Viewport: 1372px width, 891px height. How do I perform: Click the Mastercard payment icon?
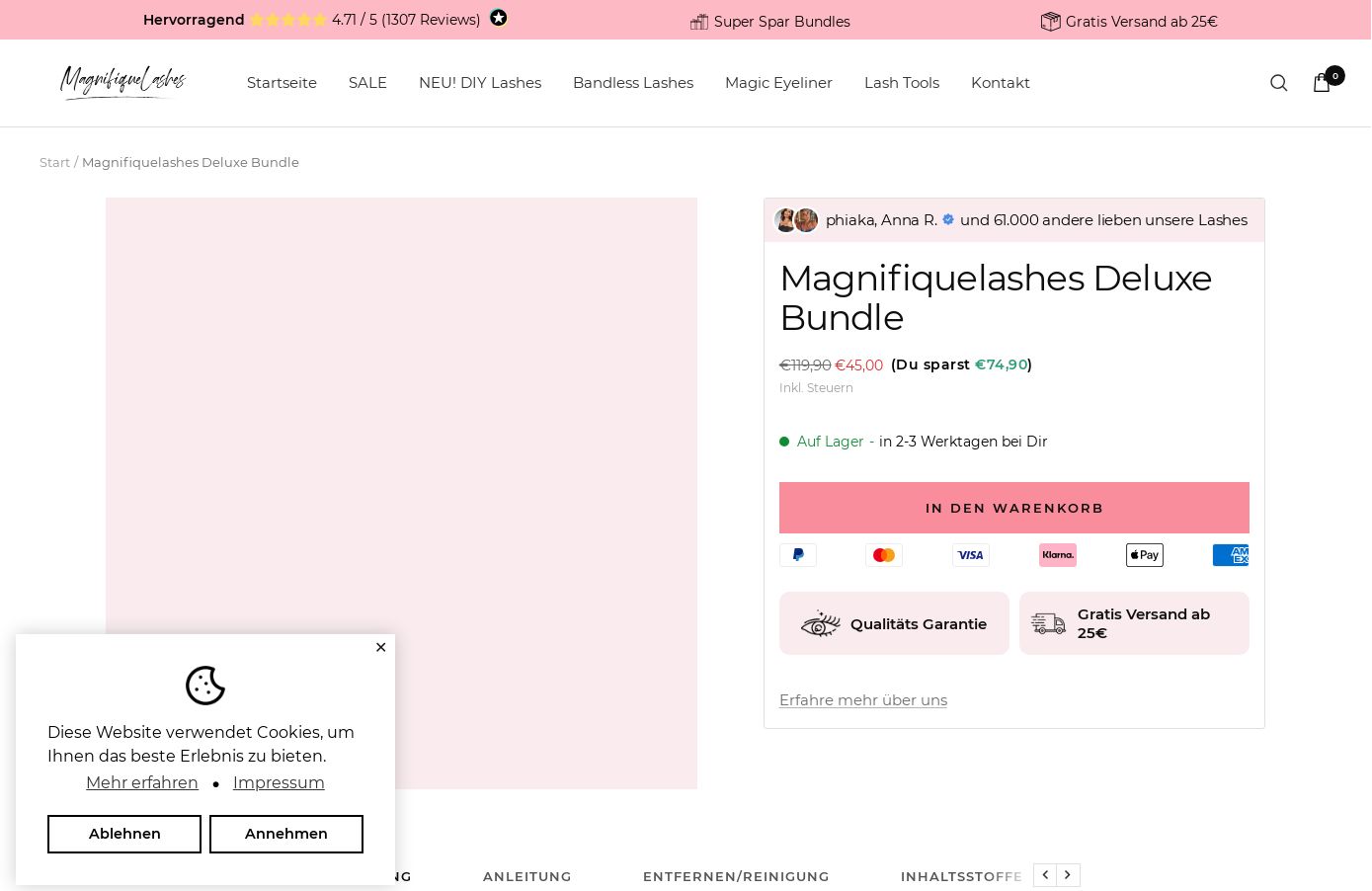884,555
